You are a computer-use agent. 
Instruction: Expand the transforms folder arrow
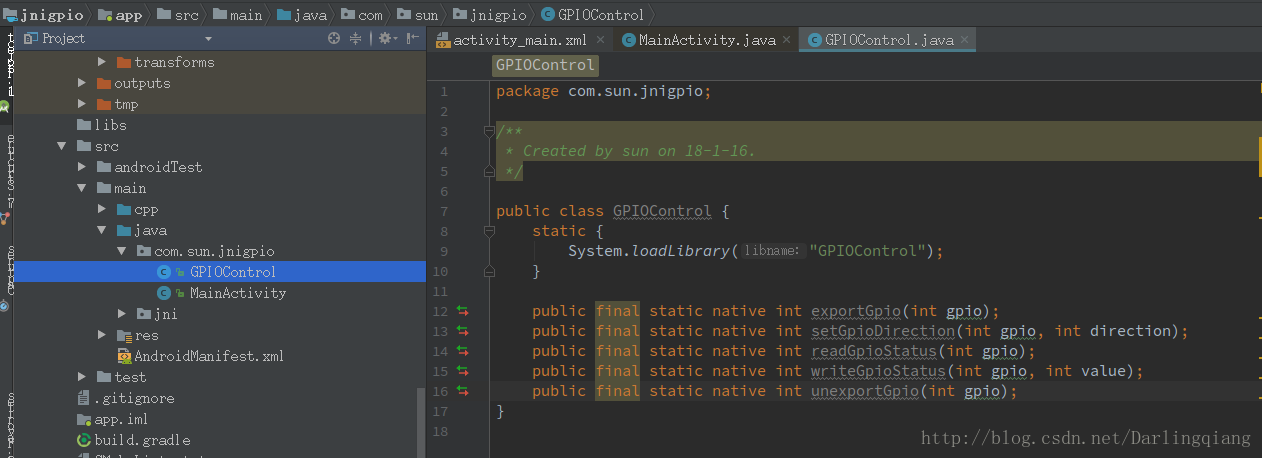tap(102, 62)
